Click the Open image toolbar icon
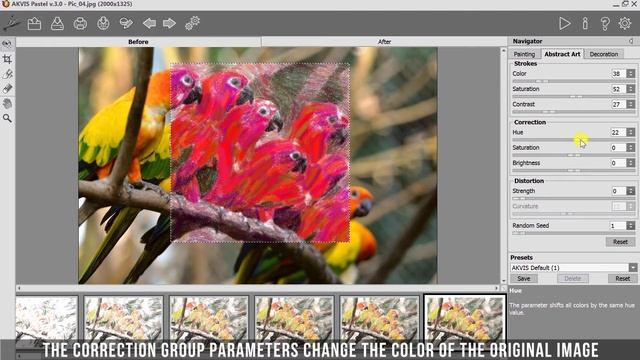640x360 pixels. (x=34, y=24)
